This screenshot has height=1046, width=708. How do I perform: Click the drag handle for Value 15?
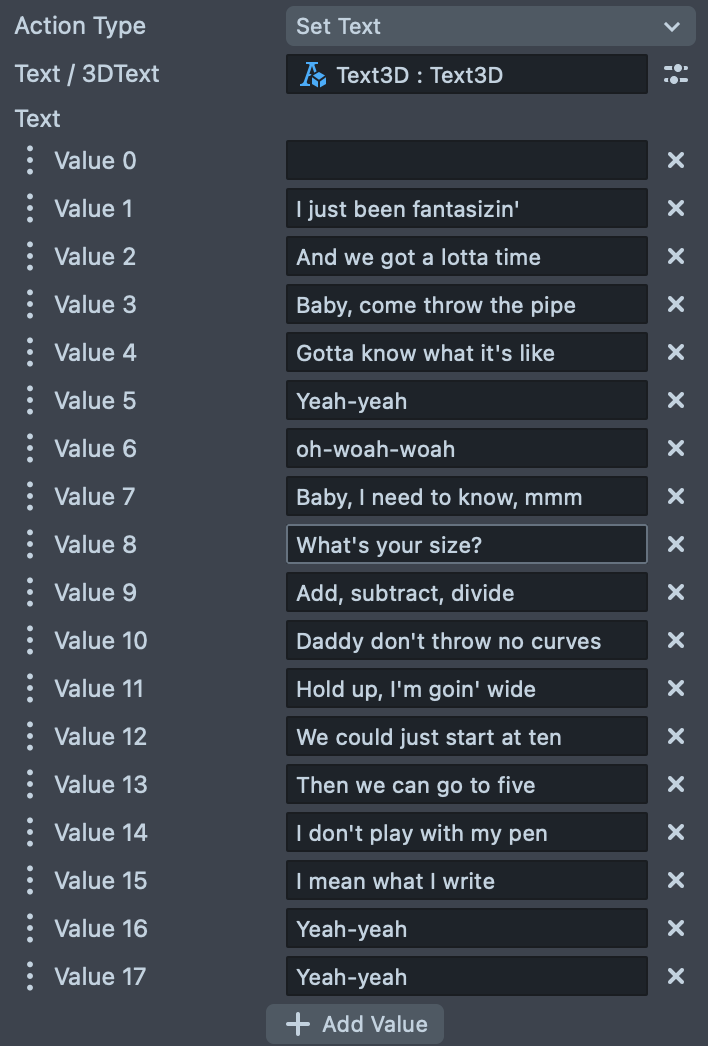pyautogui.click(x=30, y=880)
